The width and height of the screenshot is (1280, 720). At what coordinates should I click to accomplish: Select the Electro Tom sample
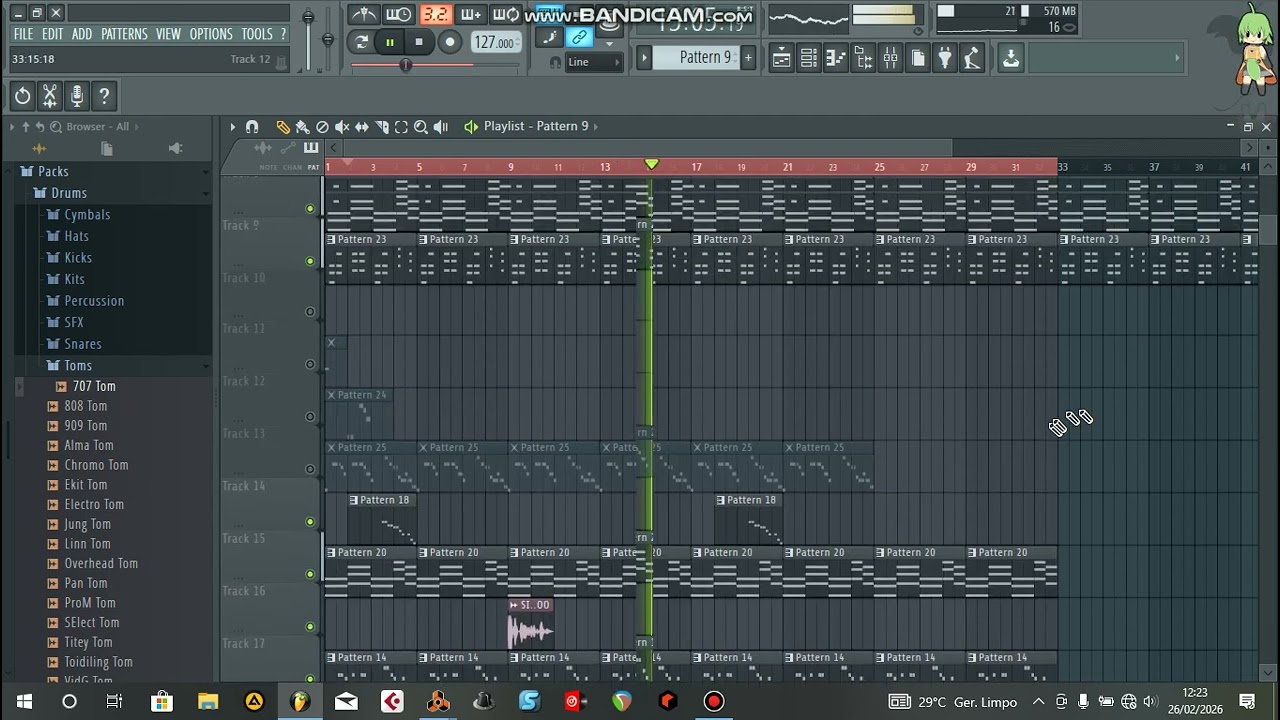click(94, 505)
